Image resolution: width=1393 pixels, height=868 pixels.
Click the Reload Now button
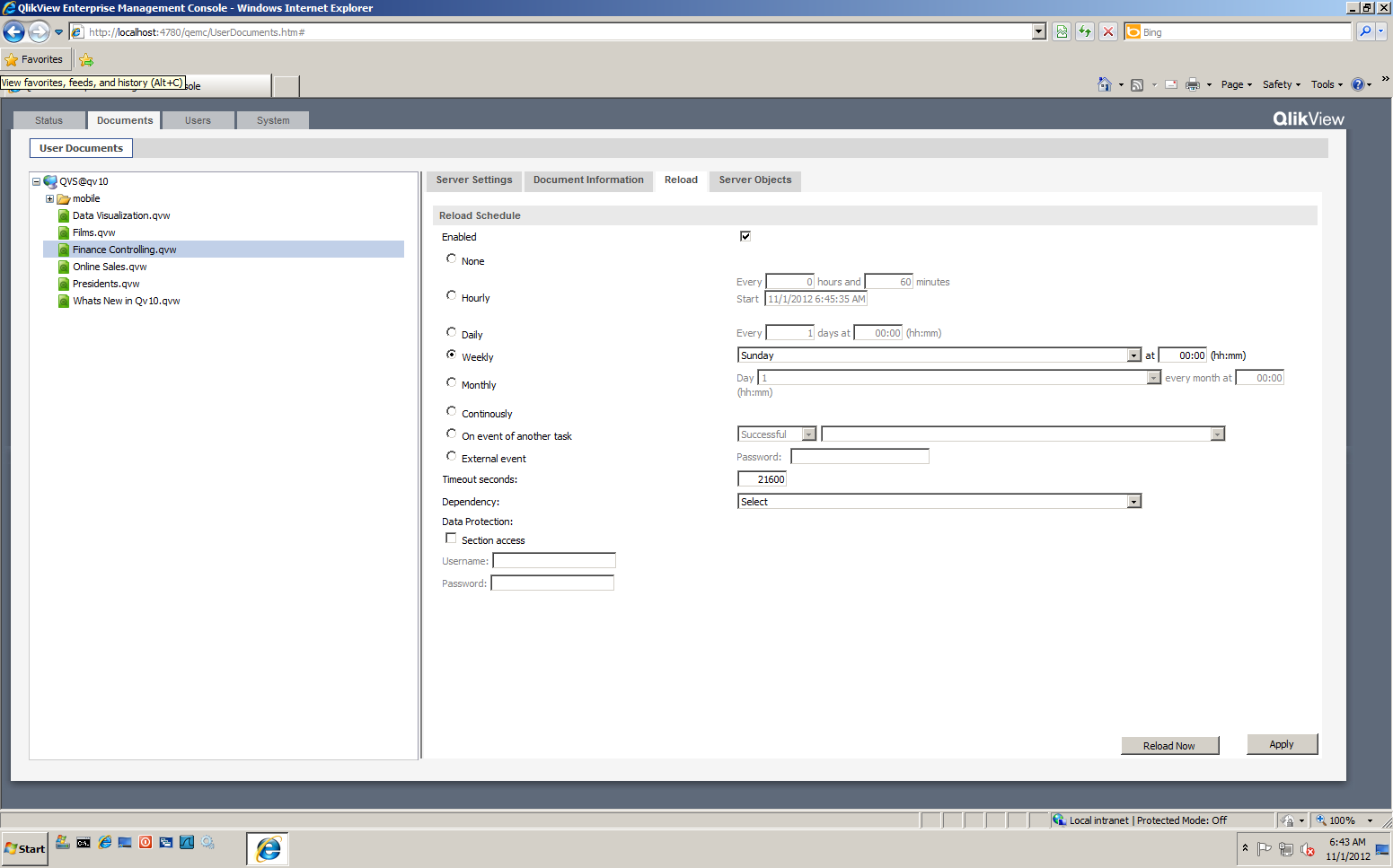pos(1169,746)
